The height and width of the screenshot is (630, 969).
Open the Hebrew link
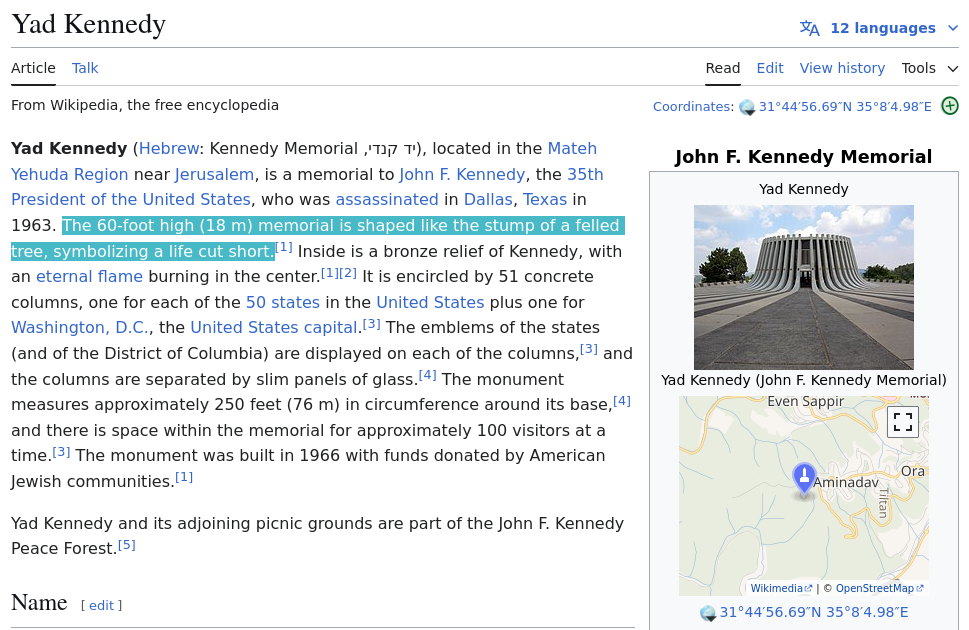(x=169, y=148)
